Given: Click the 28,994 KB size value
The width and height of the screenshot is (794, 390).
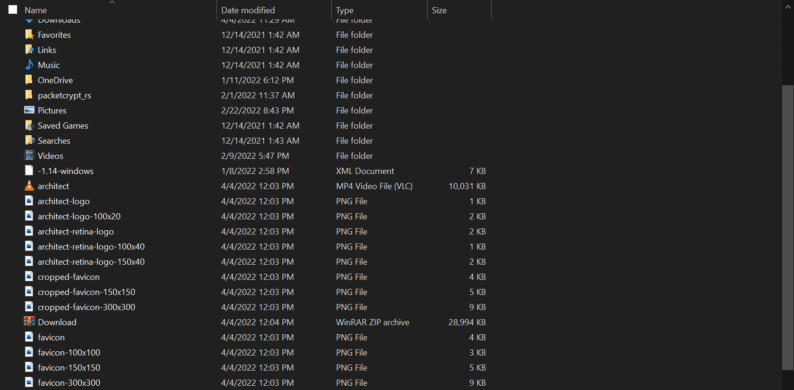Looking at the screenshot, I should pyautogui.click(x=467, y=323).
